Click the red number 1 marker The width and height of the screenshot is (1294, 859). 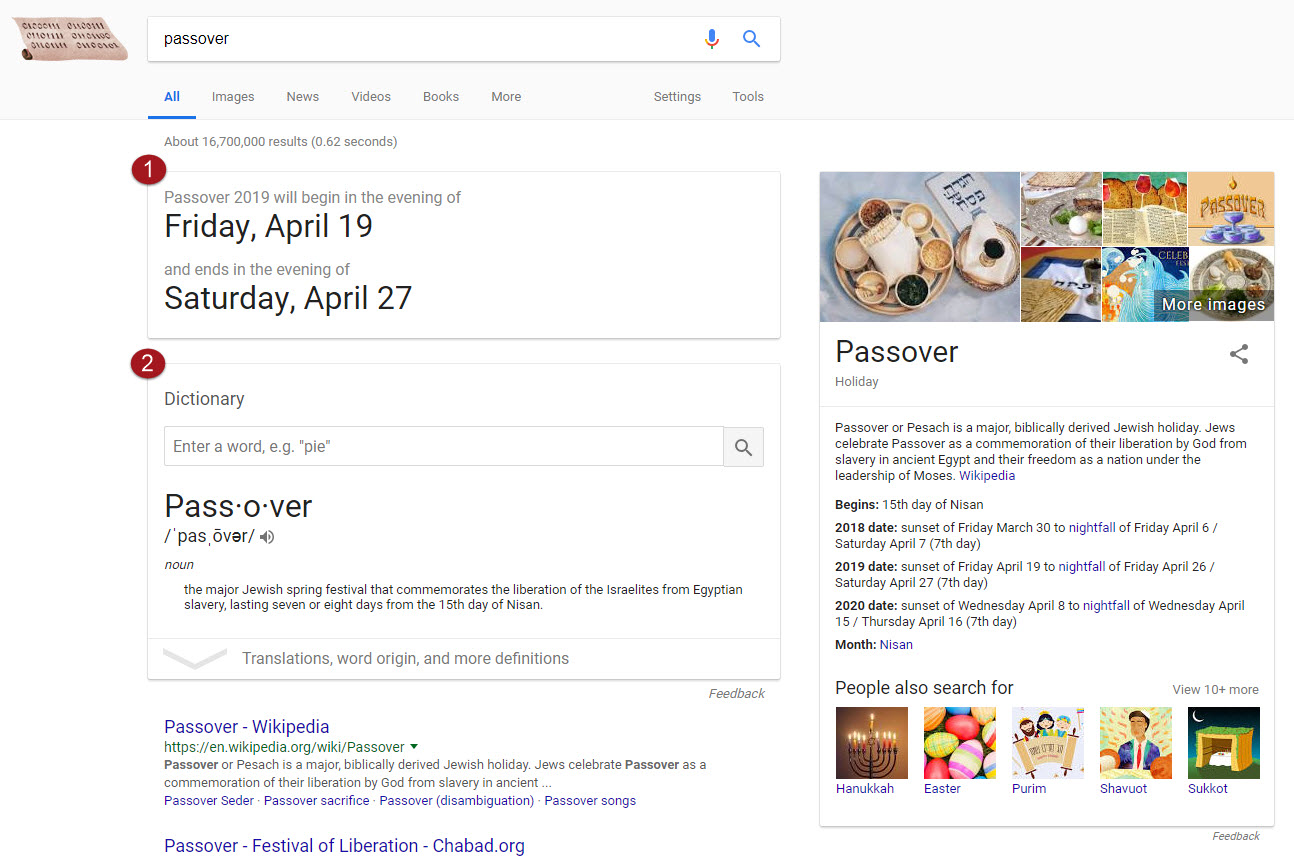(148, 171)
